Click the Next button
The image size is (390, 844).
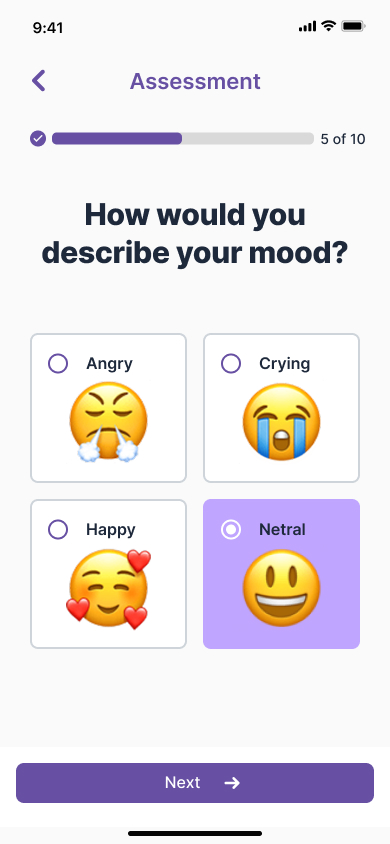point(195,783)
